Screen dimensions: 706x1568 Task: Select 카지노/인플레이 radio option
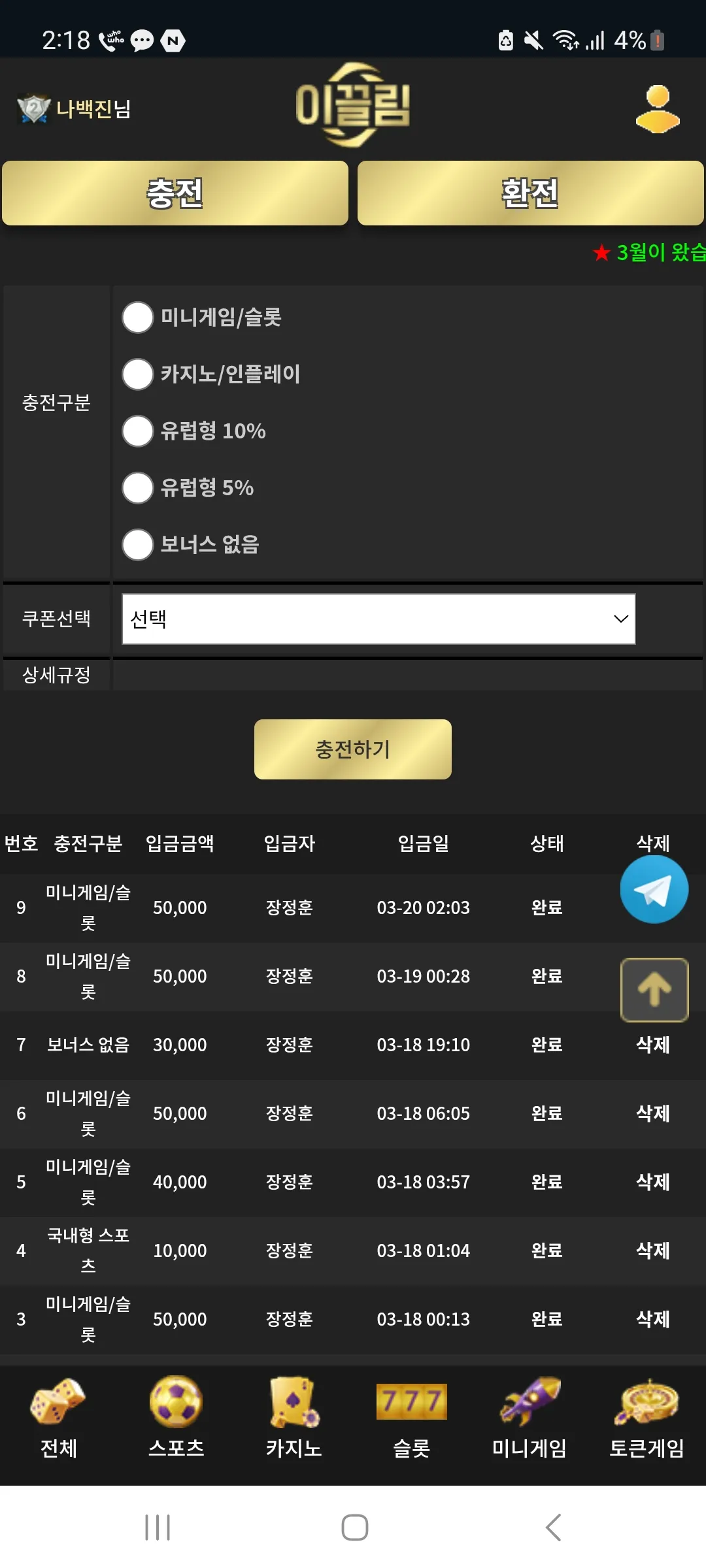point(138,374)
